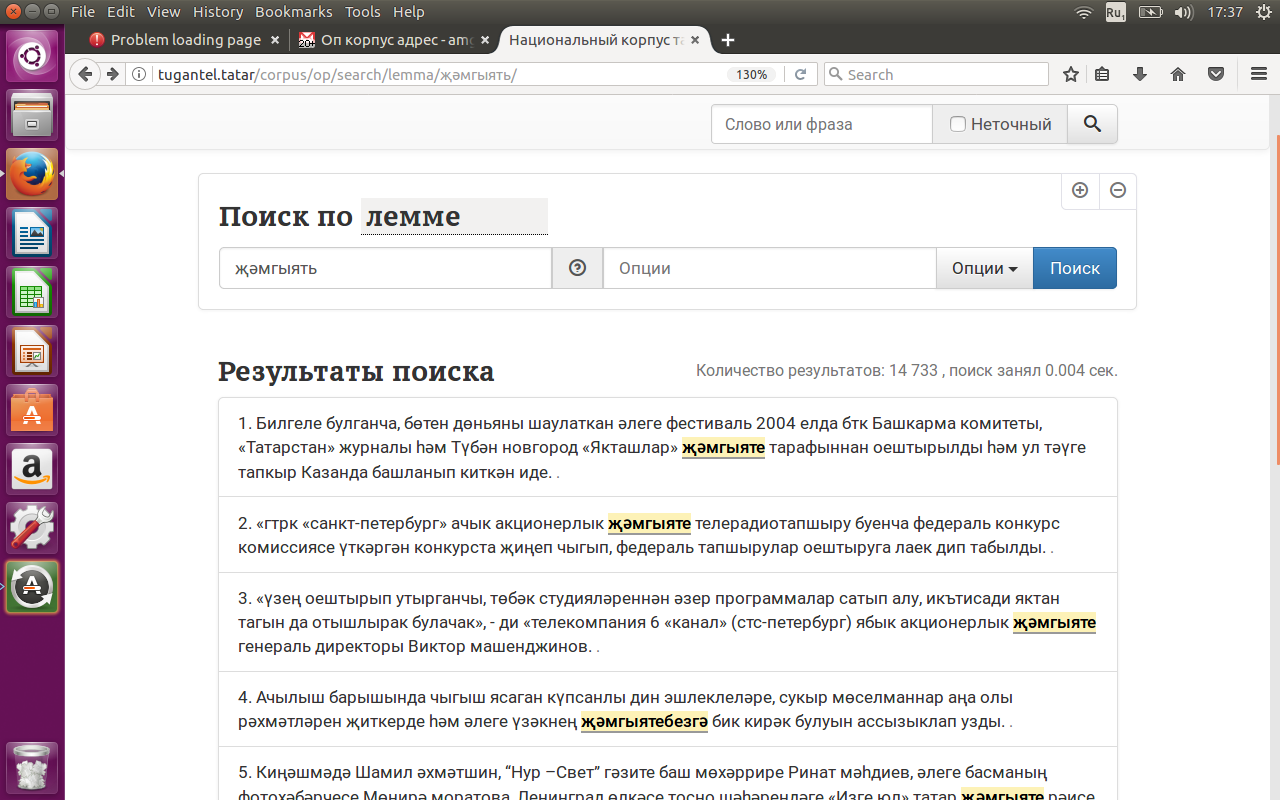Viewport: 1280px width, 800px height.
Task: Bookmark this page with the star icon
Action: (x=1070, y=73)
